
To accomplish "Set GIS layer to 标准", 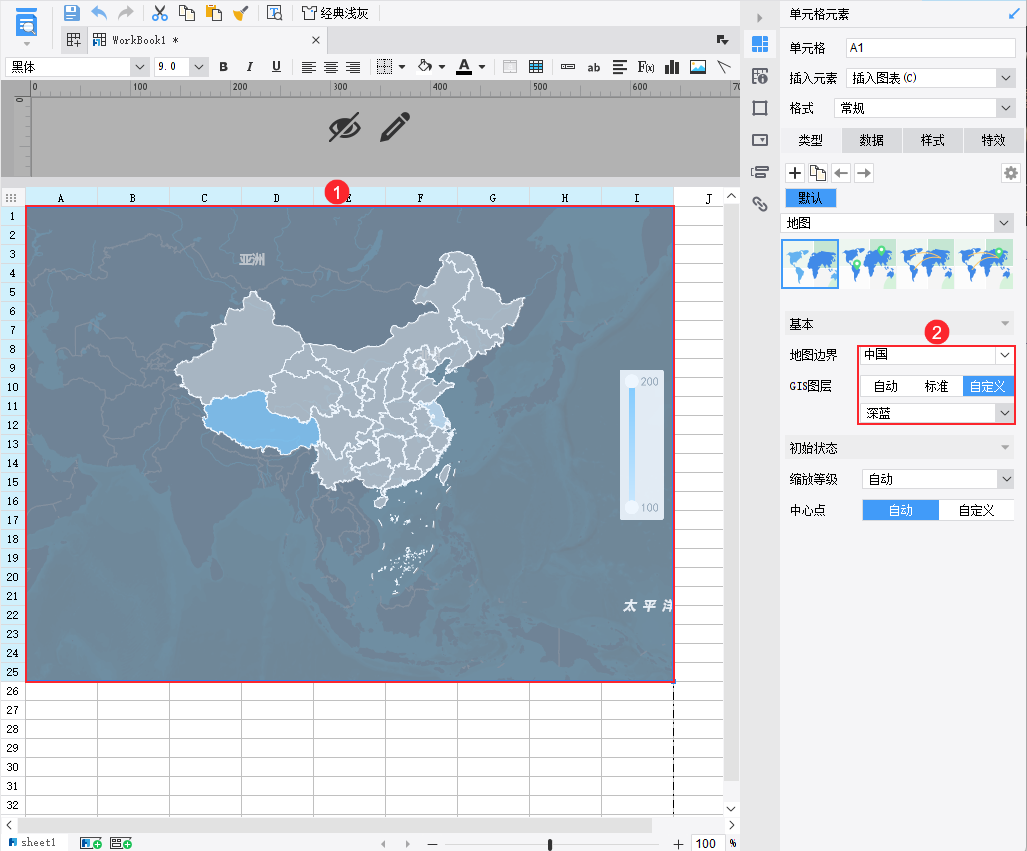I will point(936,386).
